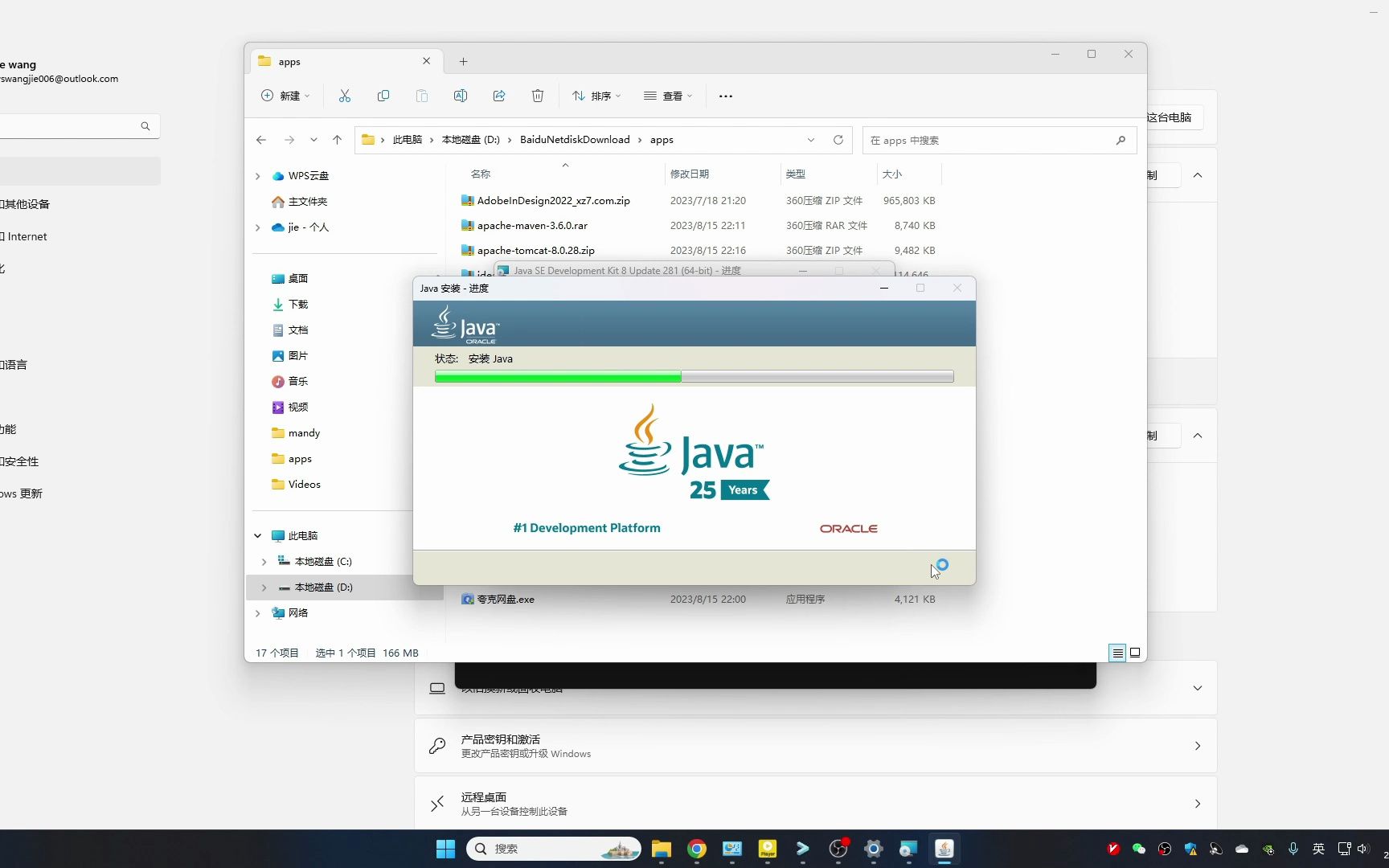1389x868 pixels.
Task: Click BaiduNetdiskDownload in the breadcrumb
Action: coord(575,140)
